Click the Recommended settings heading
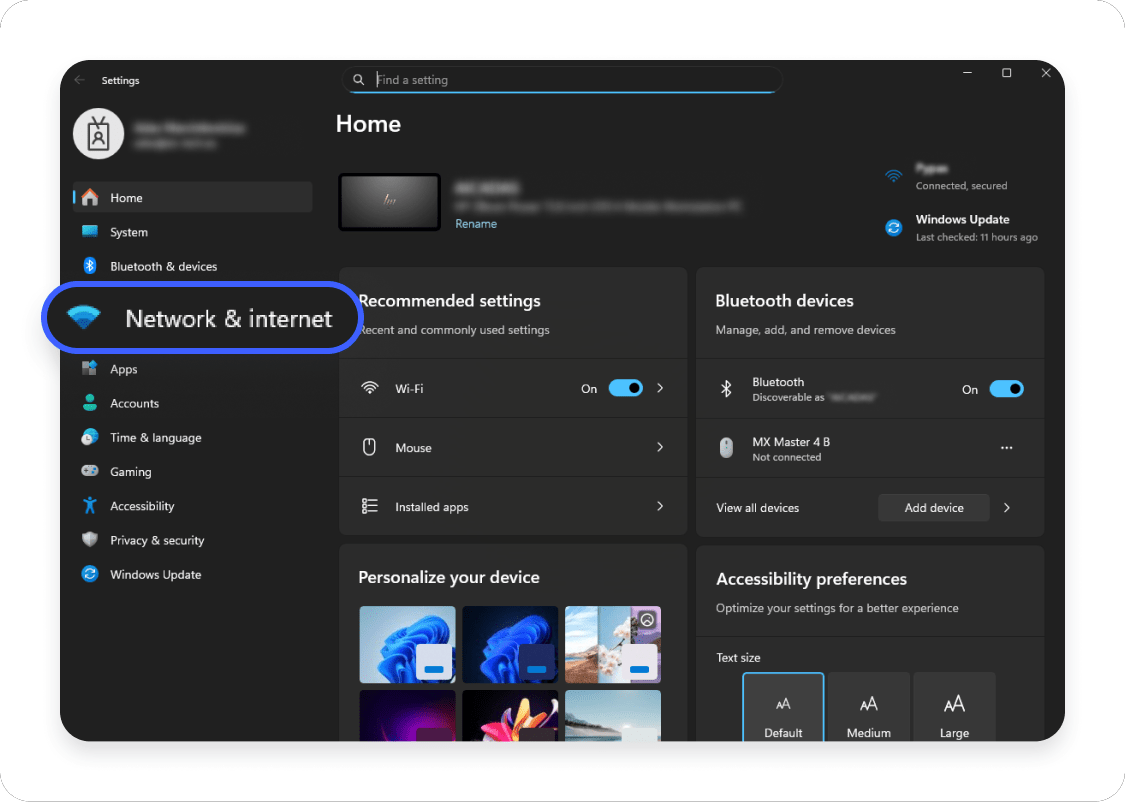Image resolution: width=1125 pixels, height=802 pixels. (450, 301)
